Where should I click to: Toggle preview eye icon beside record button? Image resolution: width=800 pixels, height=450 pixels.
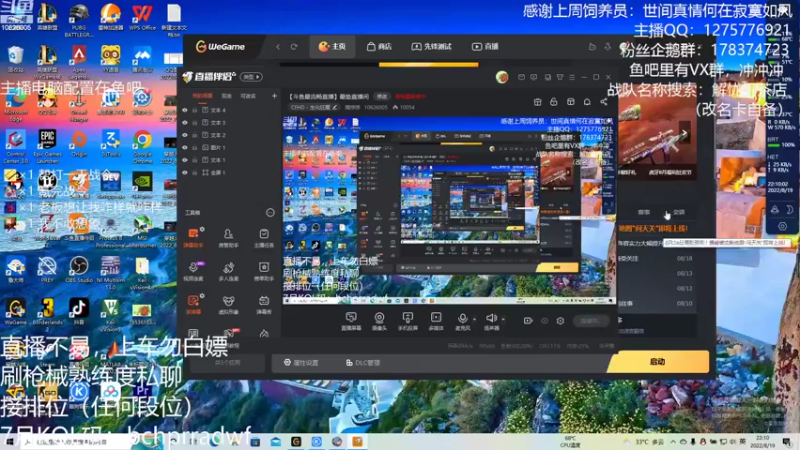pos(544,321)
